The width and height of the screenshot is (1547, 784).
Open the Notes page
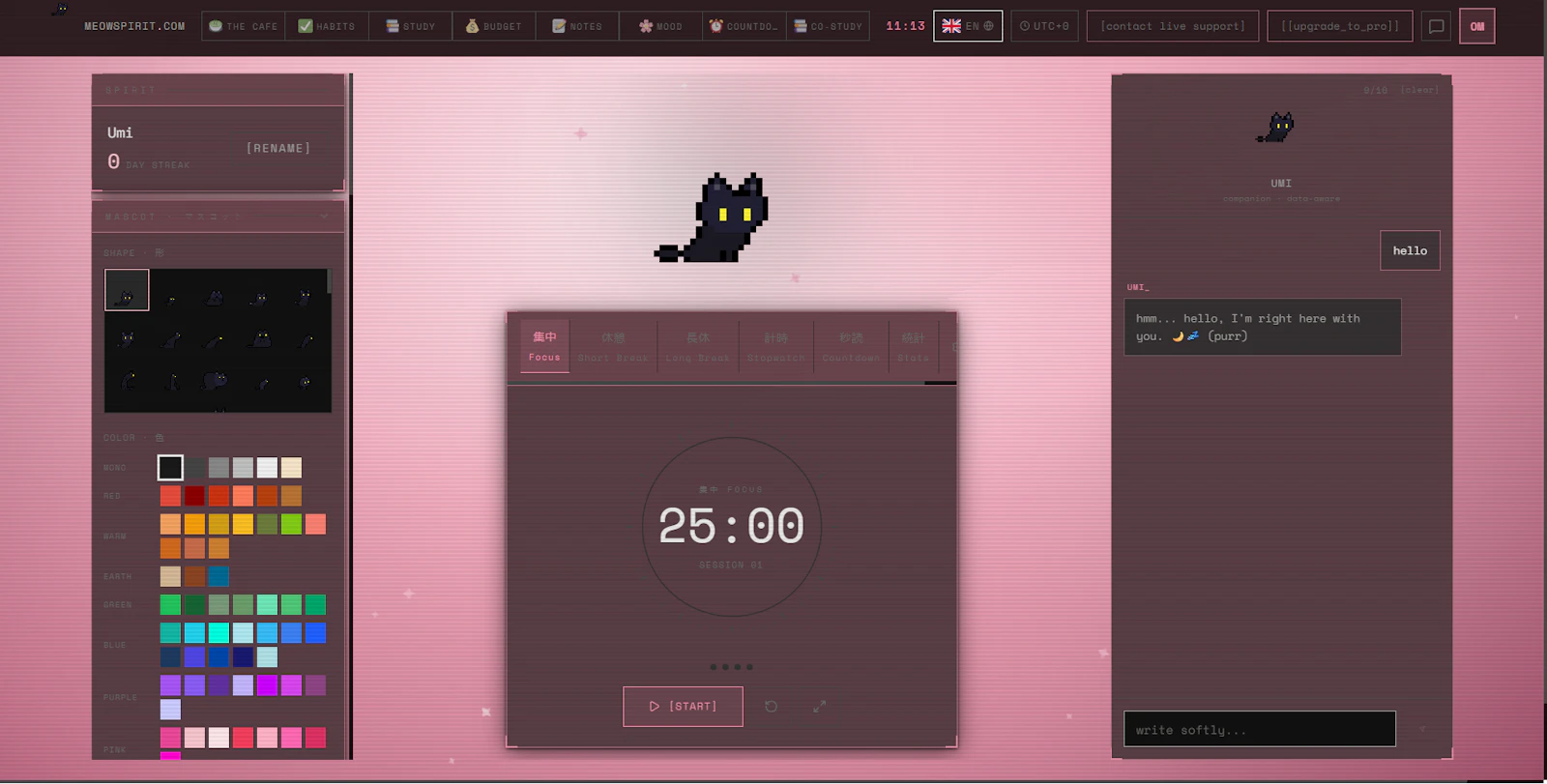tap(577, 26)
